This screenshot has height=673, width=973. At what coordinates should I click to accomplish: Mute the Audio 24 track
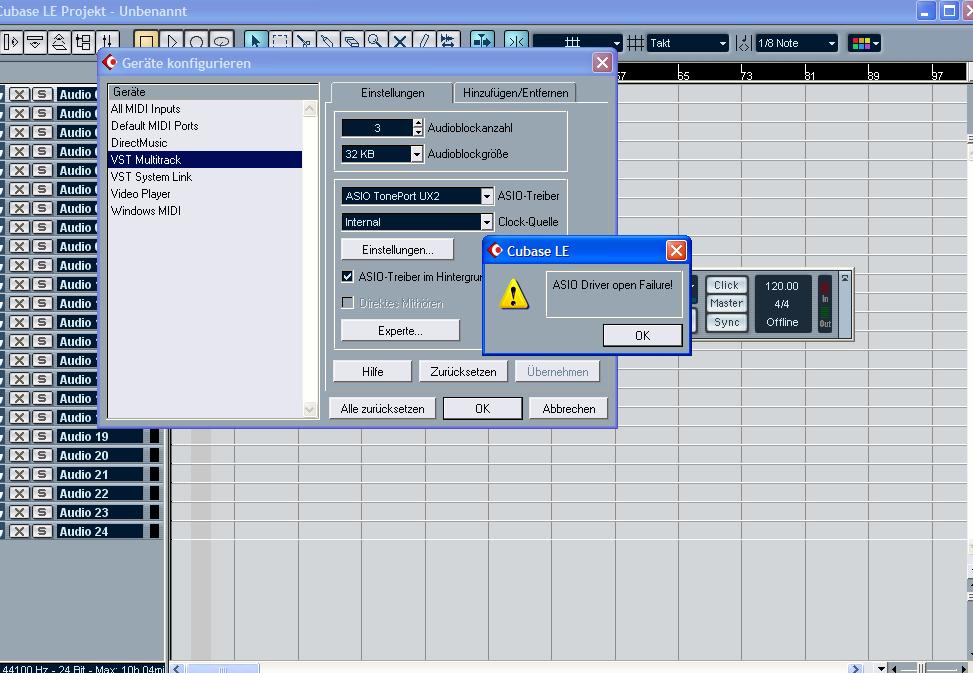point(19,531)
